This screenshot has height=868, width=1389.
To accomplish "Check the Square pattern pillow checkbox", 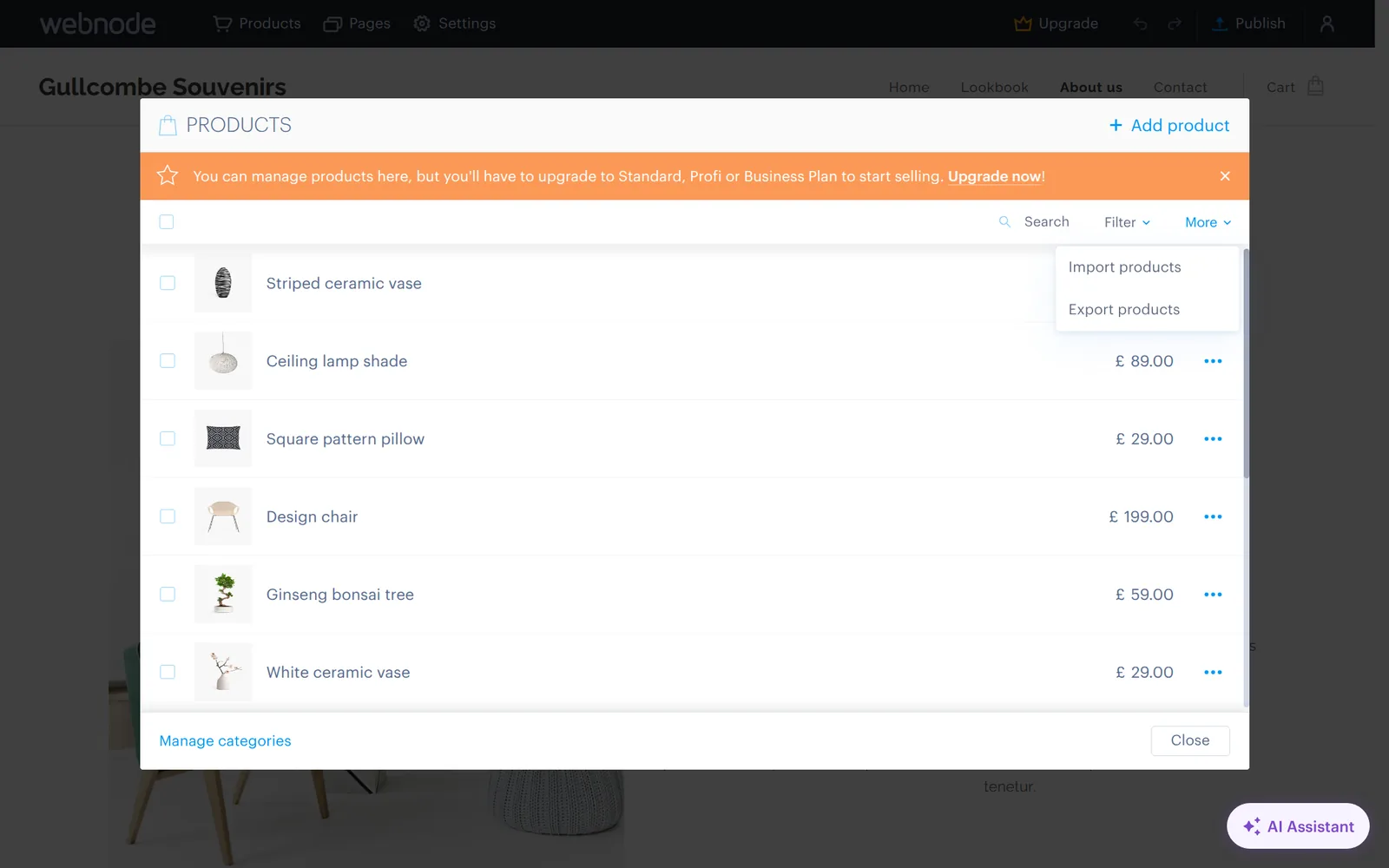I will (x=168, y=439).
